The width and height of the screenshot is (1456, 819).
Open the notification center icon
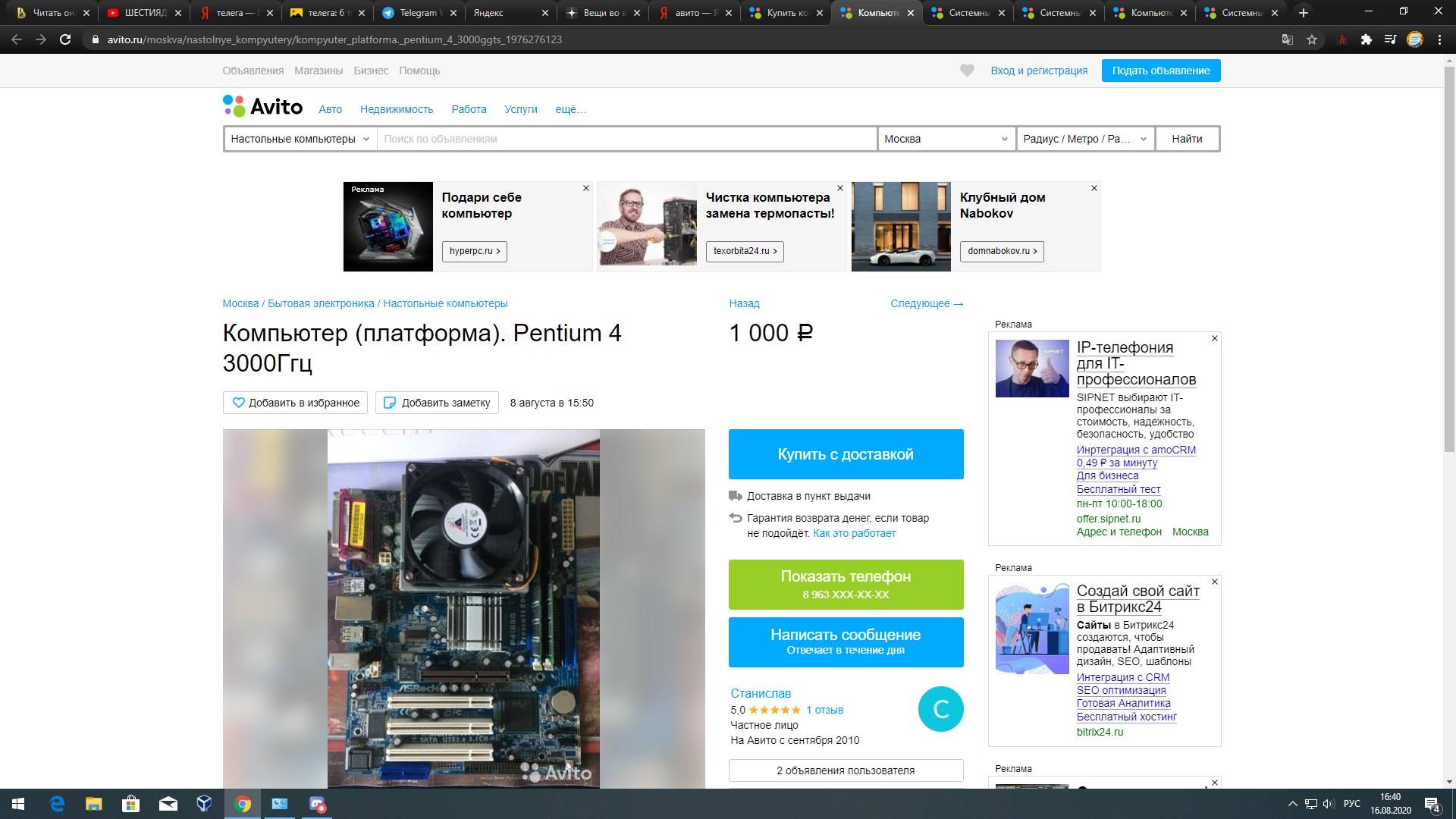[1433, 805]
